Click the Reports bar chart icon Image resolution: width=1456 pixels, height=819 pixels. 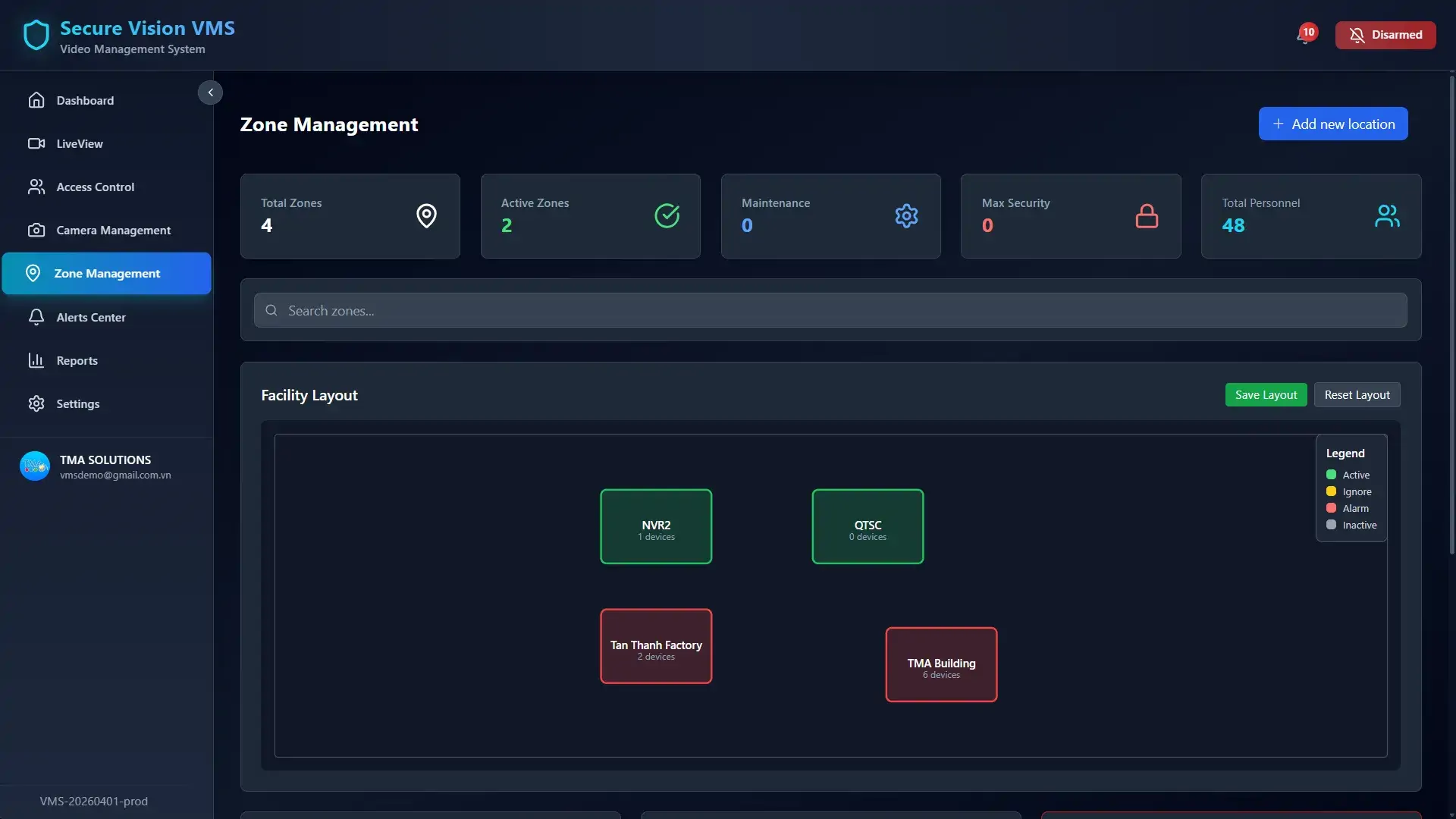tap(36, 360)
